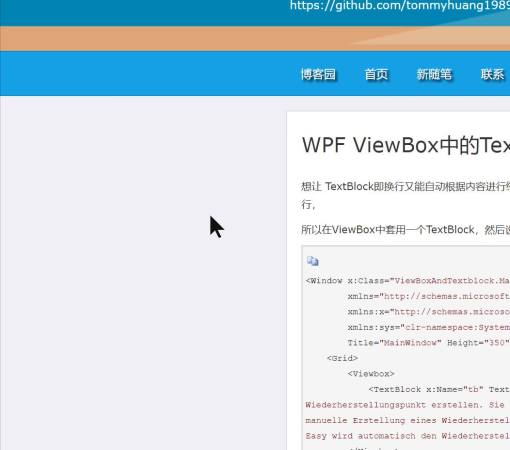Click the paragraph starting 想让 TextBlock
The height and width of the screenshot is (450, 510).
point(405,195)
